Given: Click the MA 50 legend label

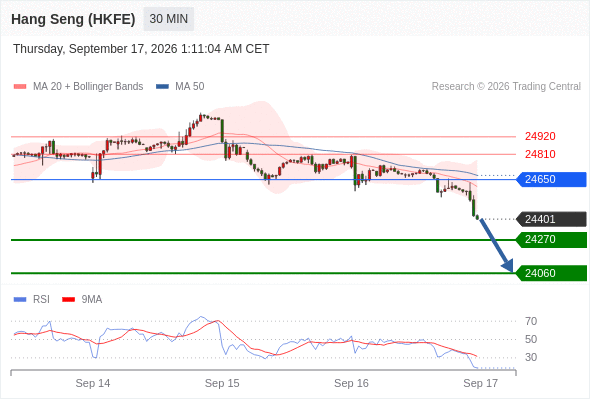Looking at the screenshot, I should (190, 87).
